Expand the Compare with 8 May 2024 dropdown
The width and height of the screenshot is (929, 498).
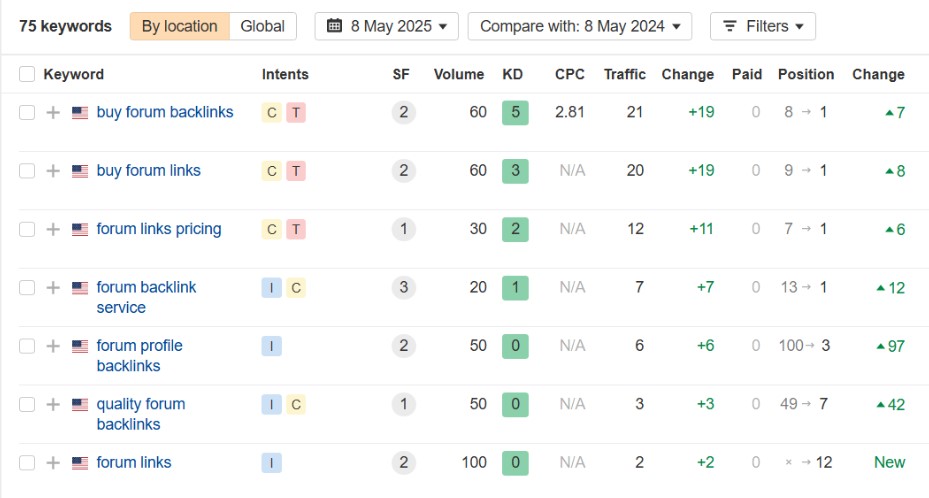pos(579,26)
